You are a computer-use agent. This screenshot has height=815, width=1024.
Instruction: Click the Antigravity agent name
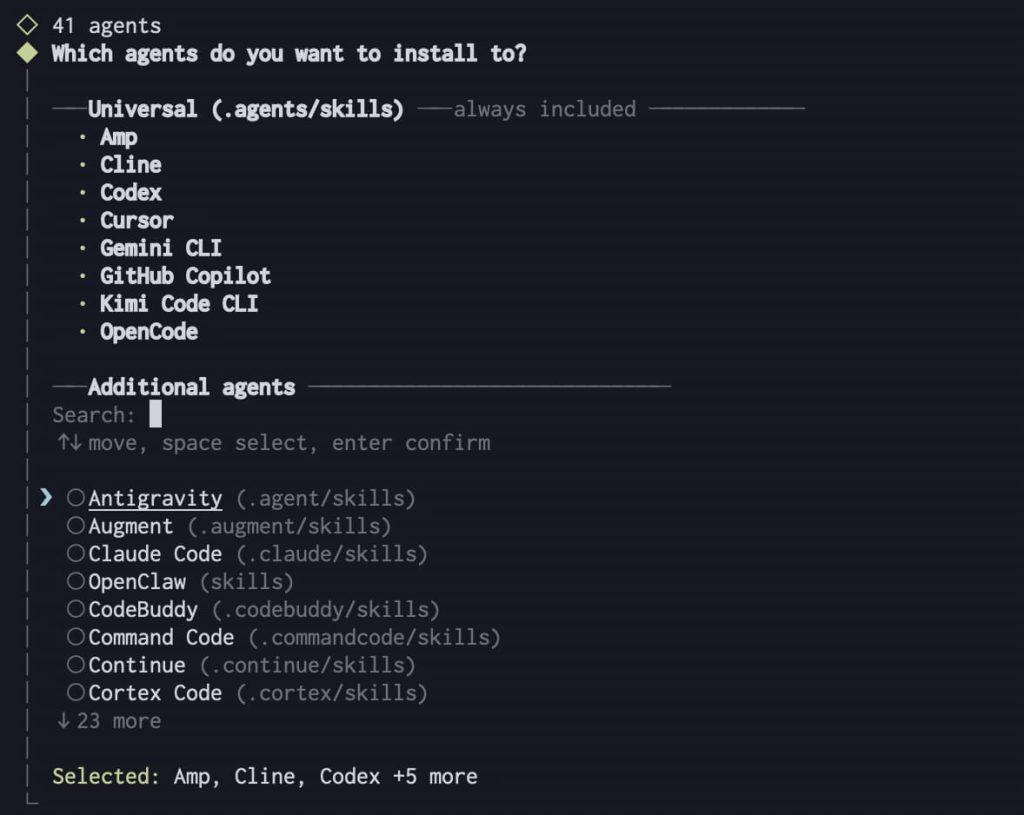[155, 498]
